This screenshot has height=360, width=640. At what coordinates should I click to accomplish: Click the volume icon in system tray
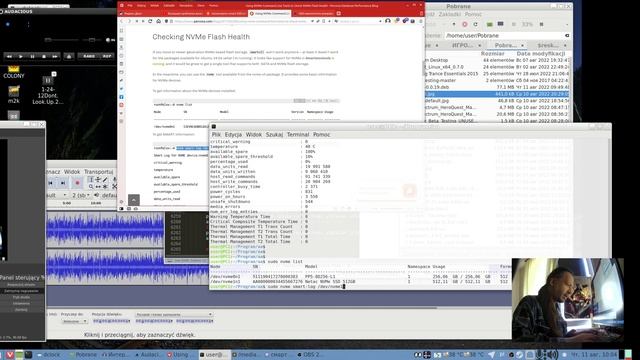pyautogui.click(x=553, y=355)
